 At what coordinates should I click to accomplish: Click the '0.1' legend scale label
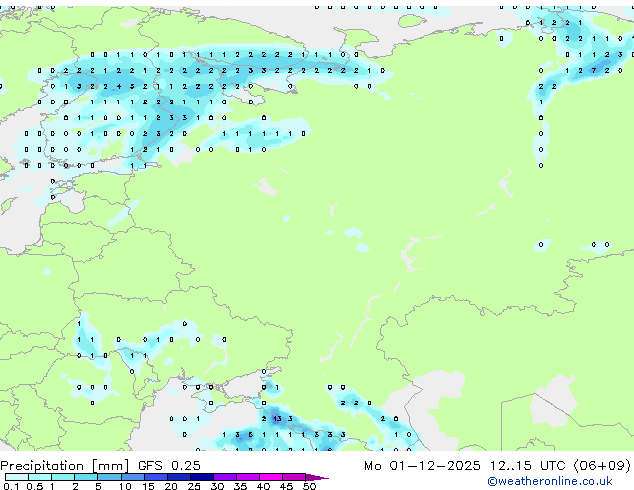[11, 486]
